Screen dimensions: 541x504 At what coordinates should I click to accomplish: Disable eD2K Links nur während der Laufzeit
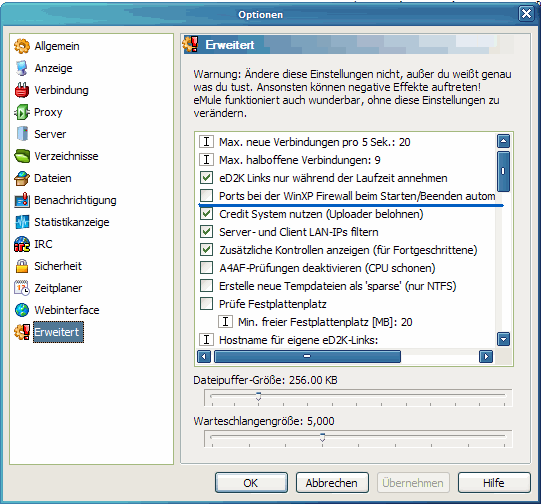click(206, 178)
